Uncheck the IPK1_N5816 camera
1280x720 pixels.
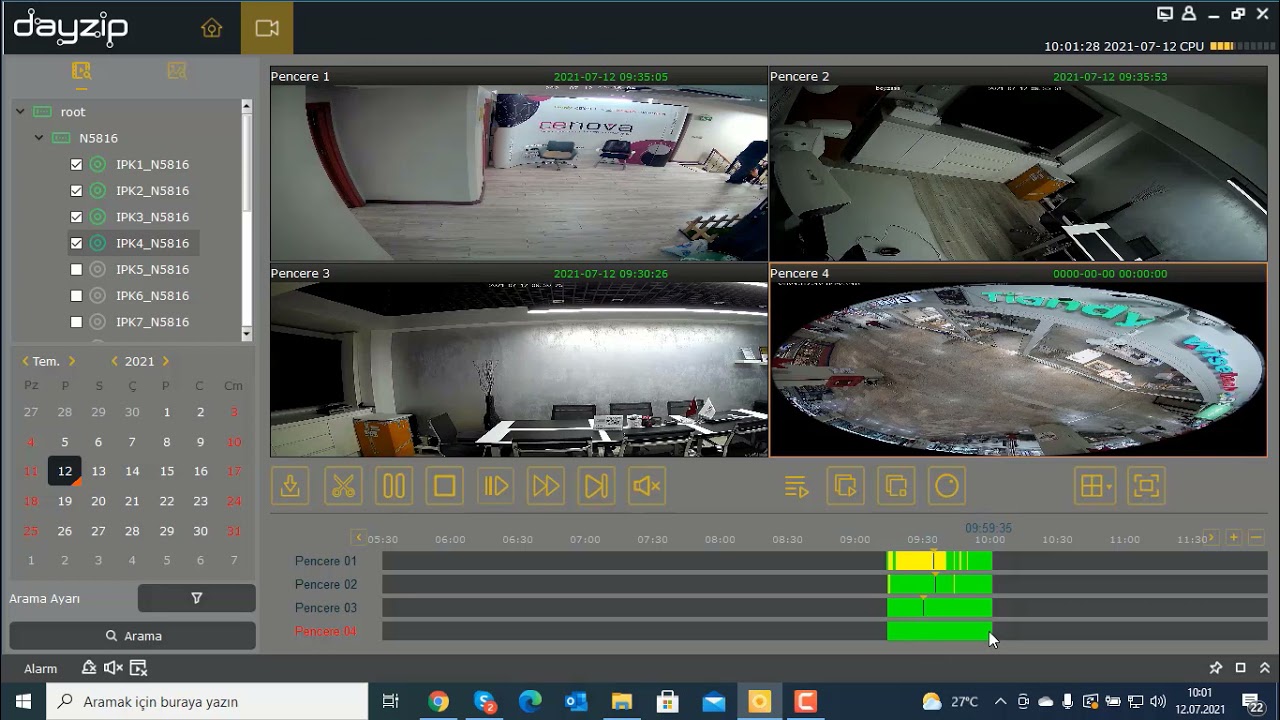76,165
